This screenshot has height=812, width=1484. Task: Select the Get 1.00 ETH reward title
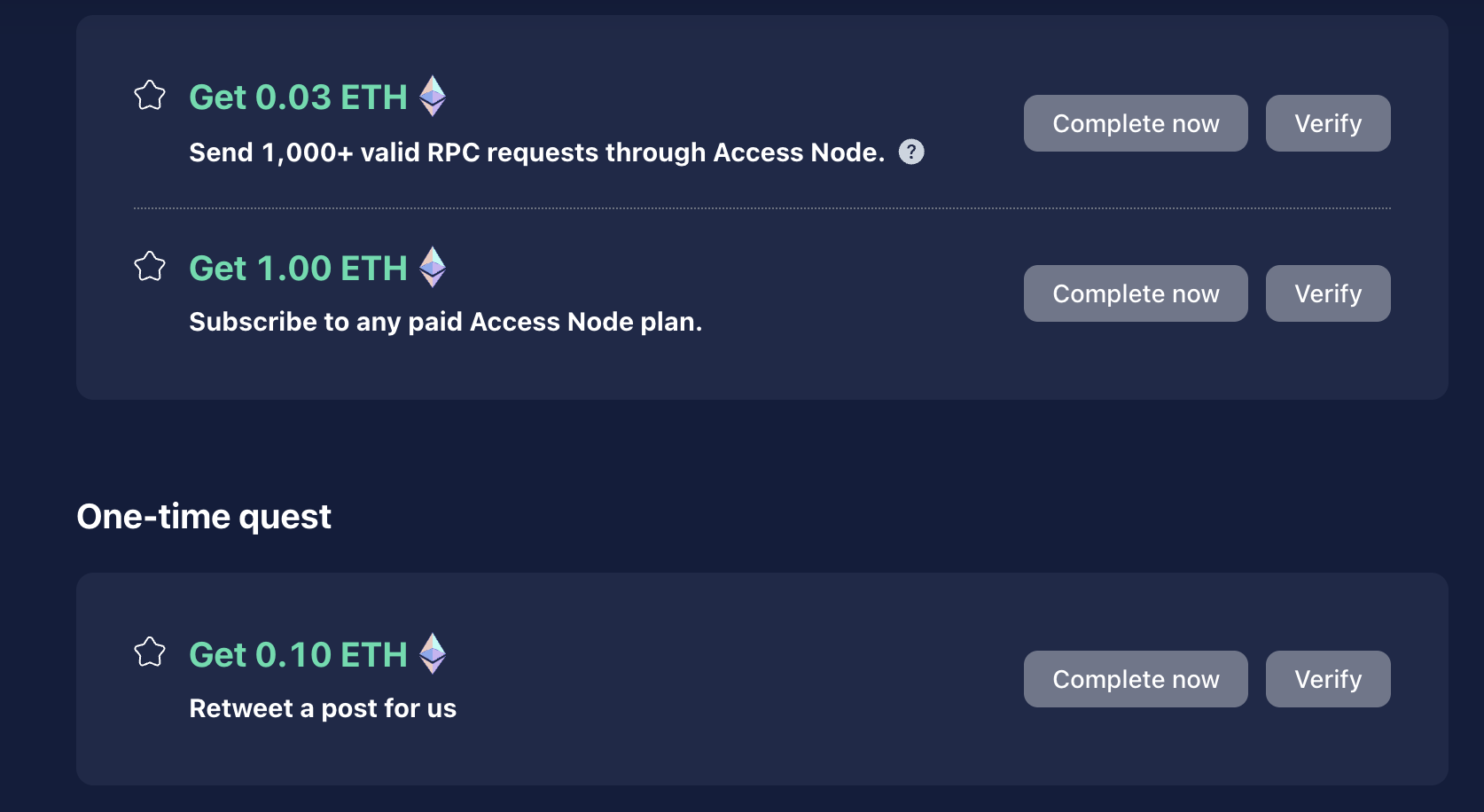[299, 269]
